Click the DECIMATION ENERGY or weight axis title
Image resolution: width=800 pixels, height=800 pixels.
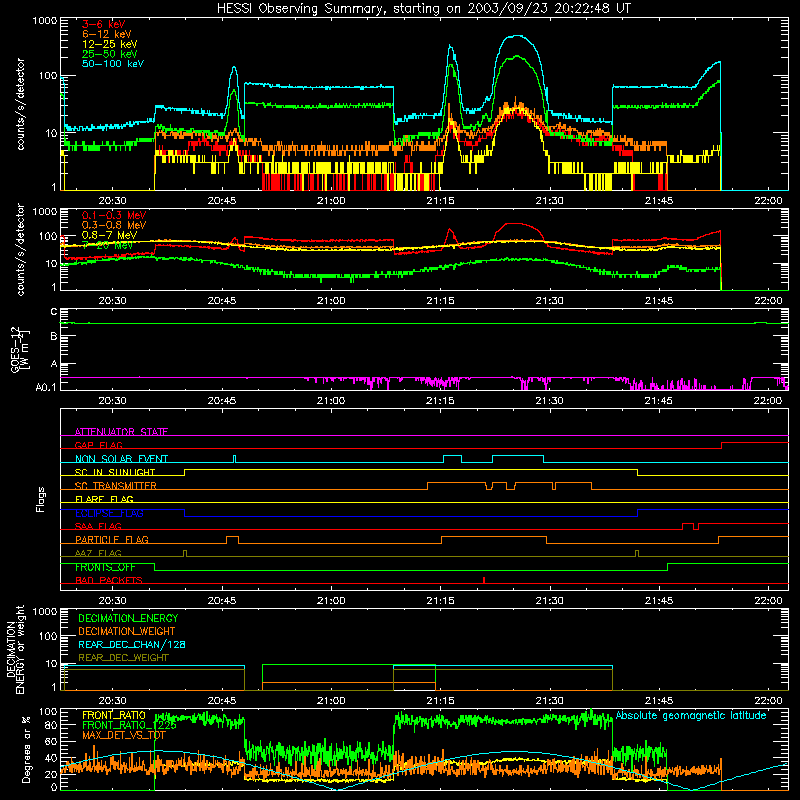click(15, 649)
